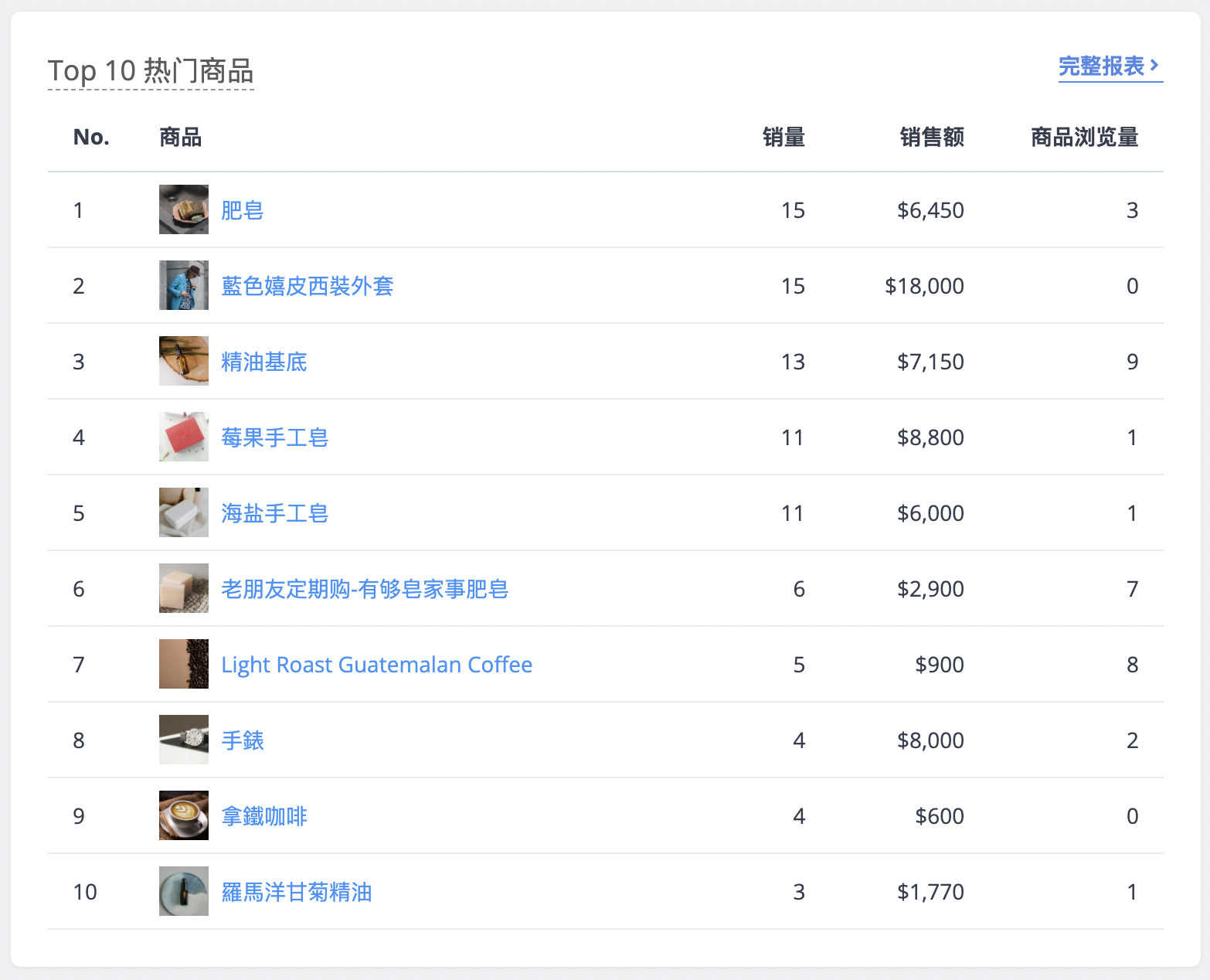Click the $2,900 sales amount cell
Image resolution: width=1210 pixels, height=980 pixels.
pos(930,589)
